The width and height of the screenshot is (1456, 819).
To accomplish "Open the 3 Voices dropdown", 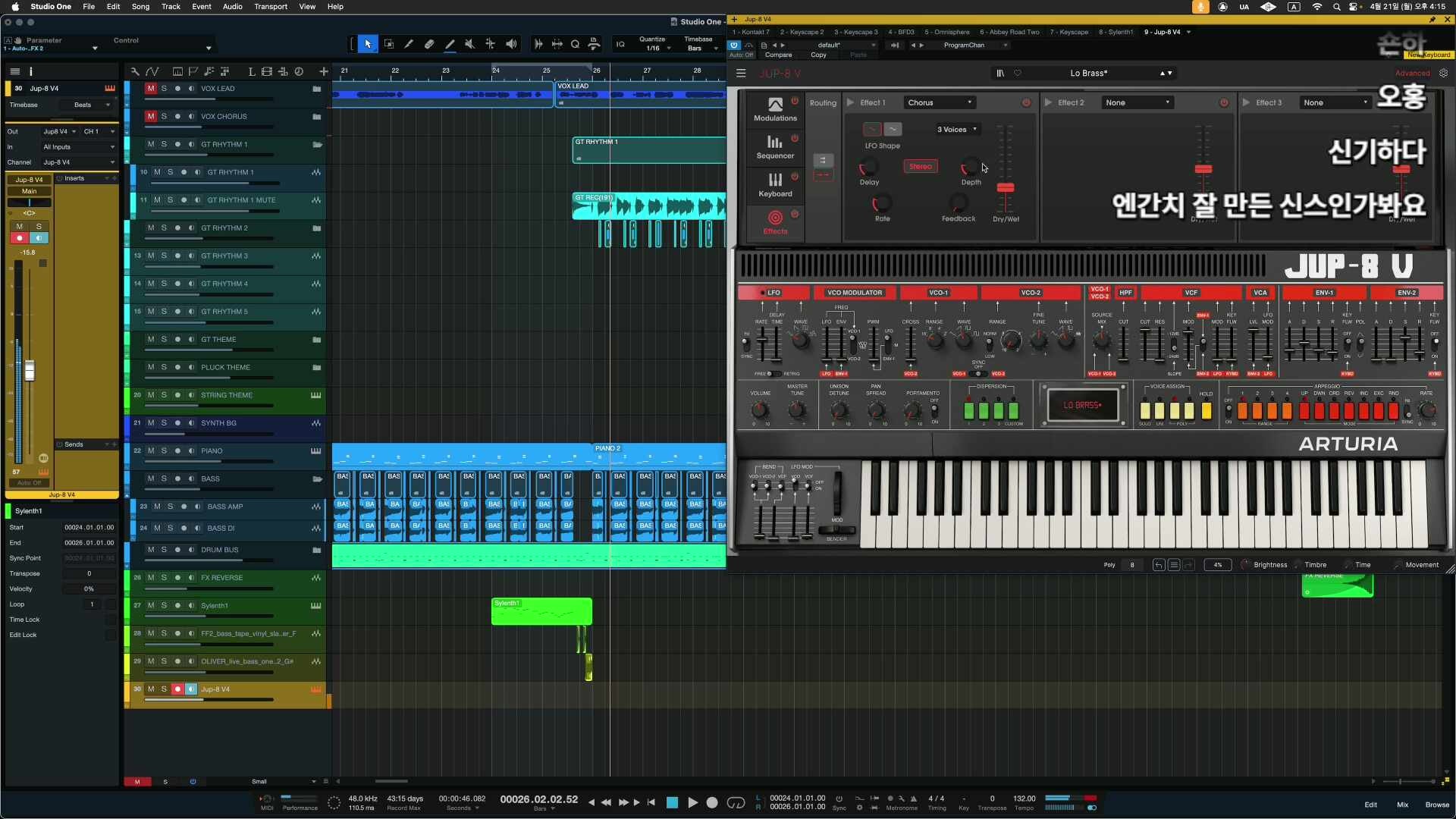I will tap(957, 130).
